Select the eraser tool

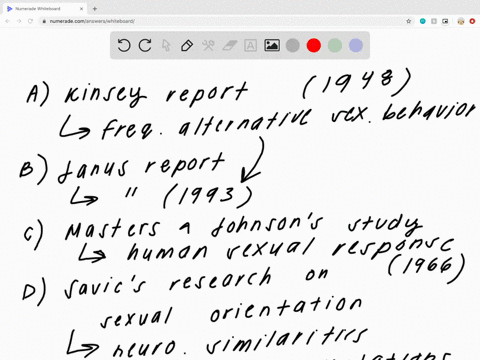pyautogui.click(x=229, y=45)
